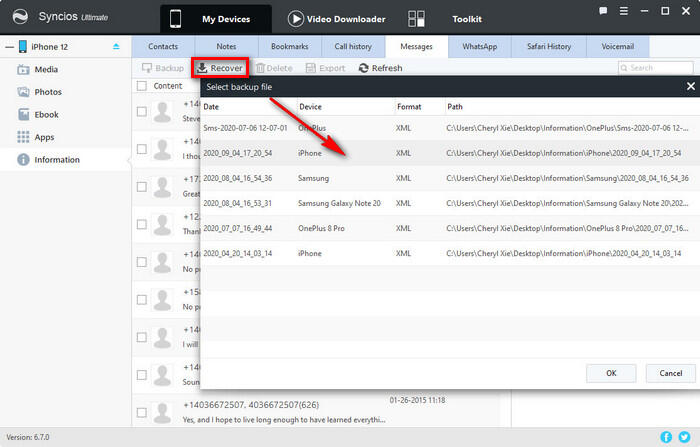Viewport: 700px width, 447px height.
Task: Switch to the Contacts tab
Action: point(163,46)
